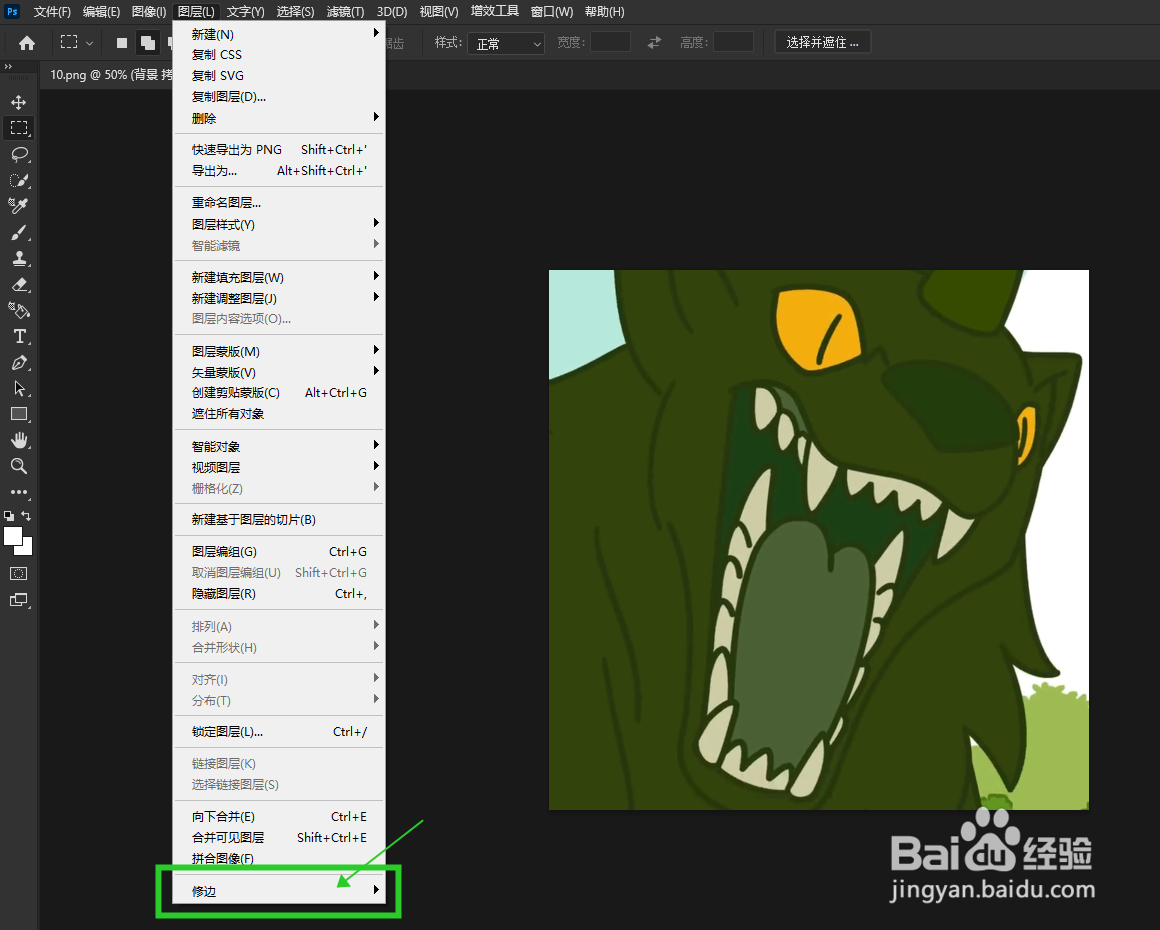The height and width of the screenshot is (930, 1160).
Task: Open the 编辑(E) menu
Action: tap(101, 12)
